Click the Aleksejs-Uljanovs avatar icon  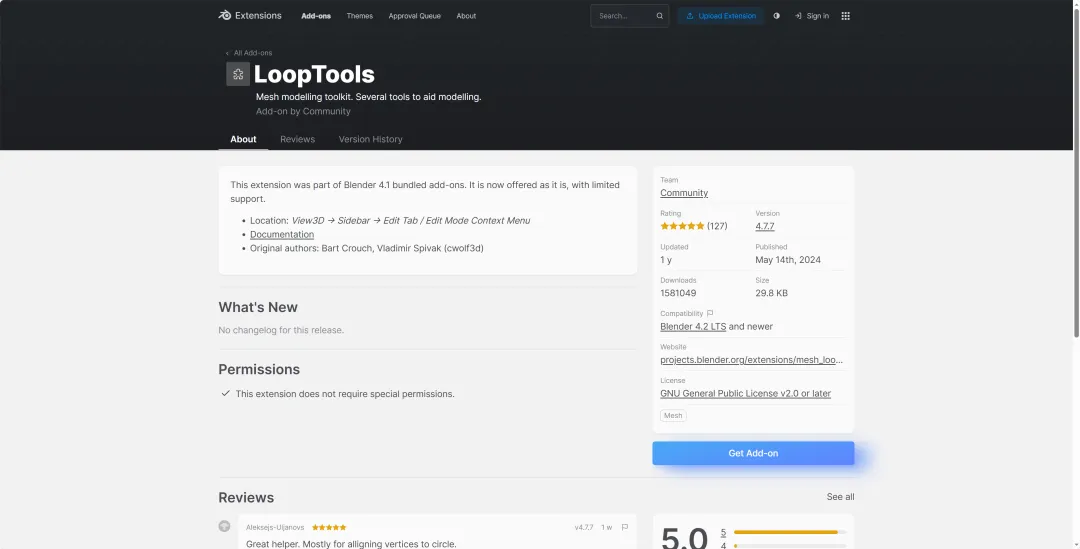tap(224, 526)
